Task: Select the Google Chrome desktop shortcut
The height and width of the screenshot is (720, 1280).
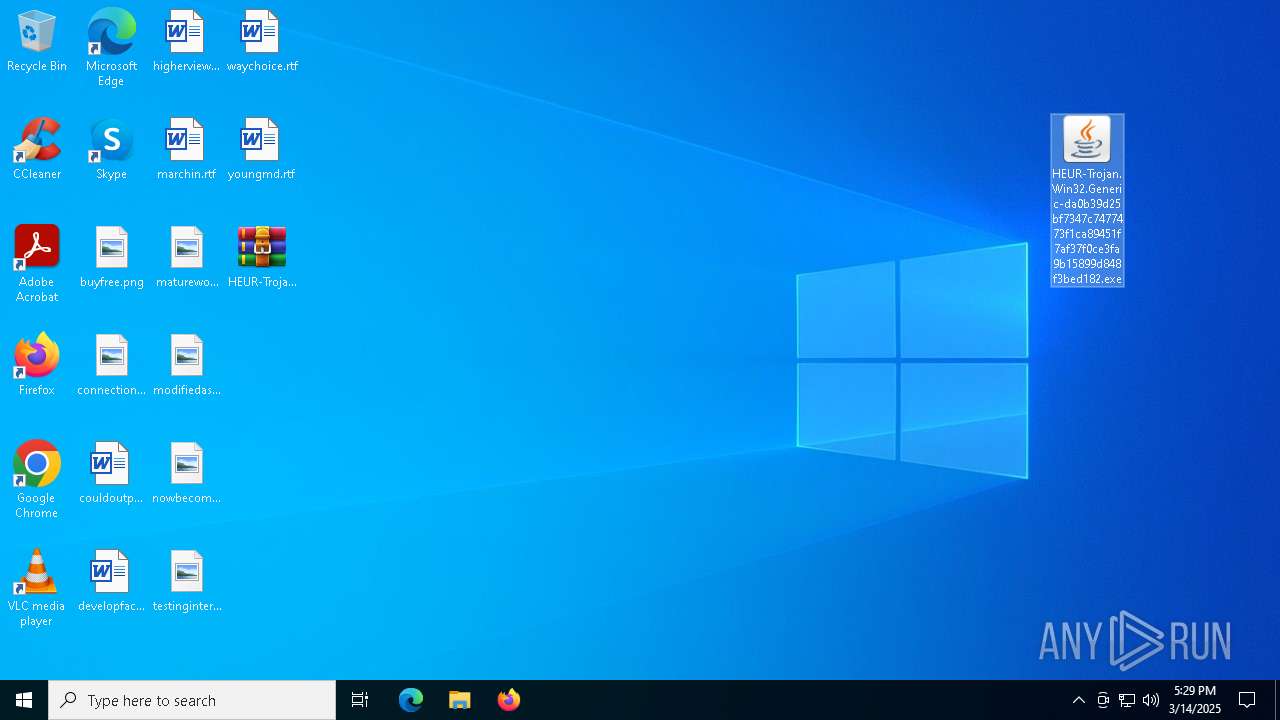Action: click(x=37, y=480)
